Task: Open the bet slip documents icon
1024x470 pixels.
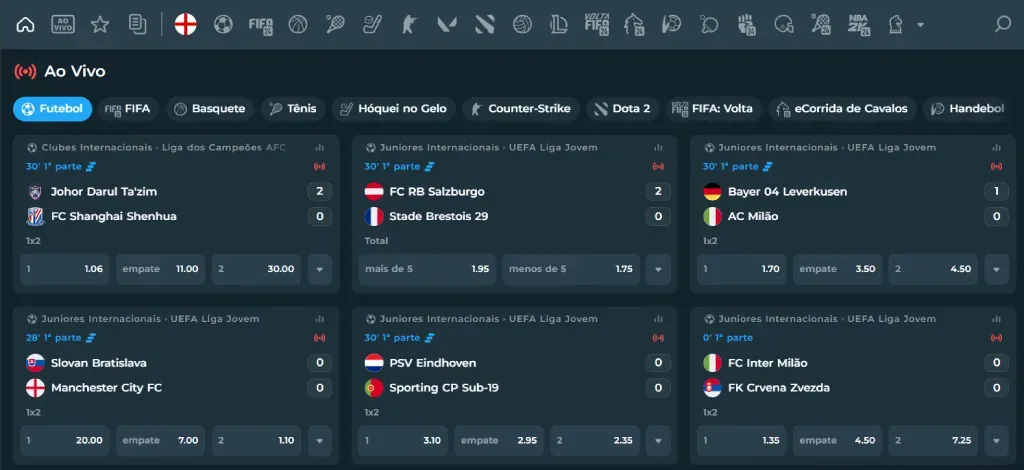Action: (138, 24)
